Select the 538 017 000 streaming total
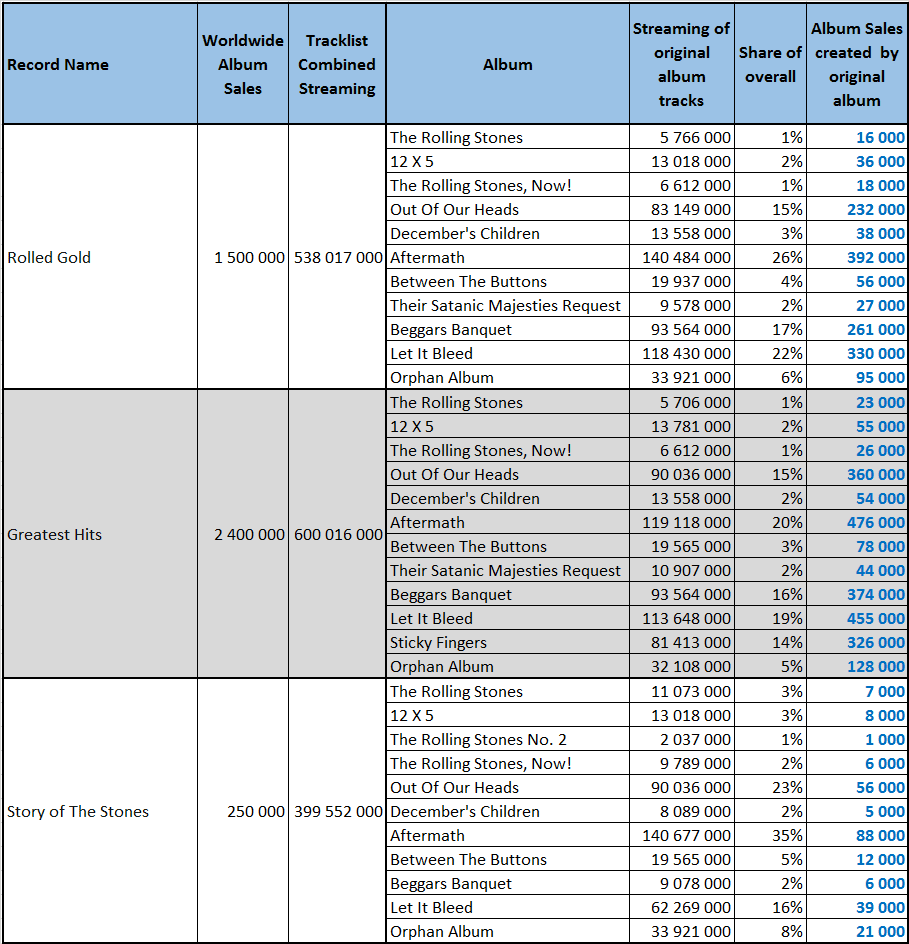This screenshot has width=909, height=944. (338, 258)
